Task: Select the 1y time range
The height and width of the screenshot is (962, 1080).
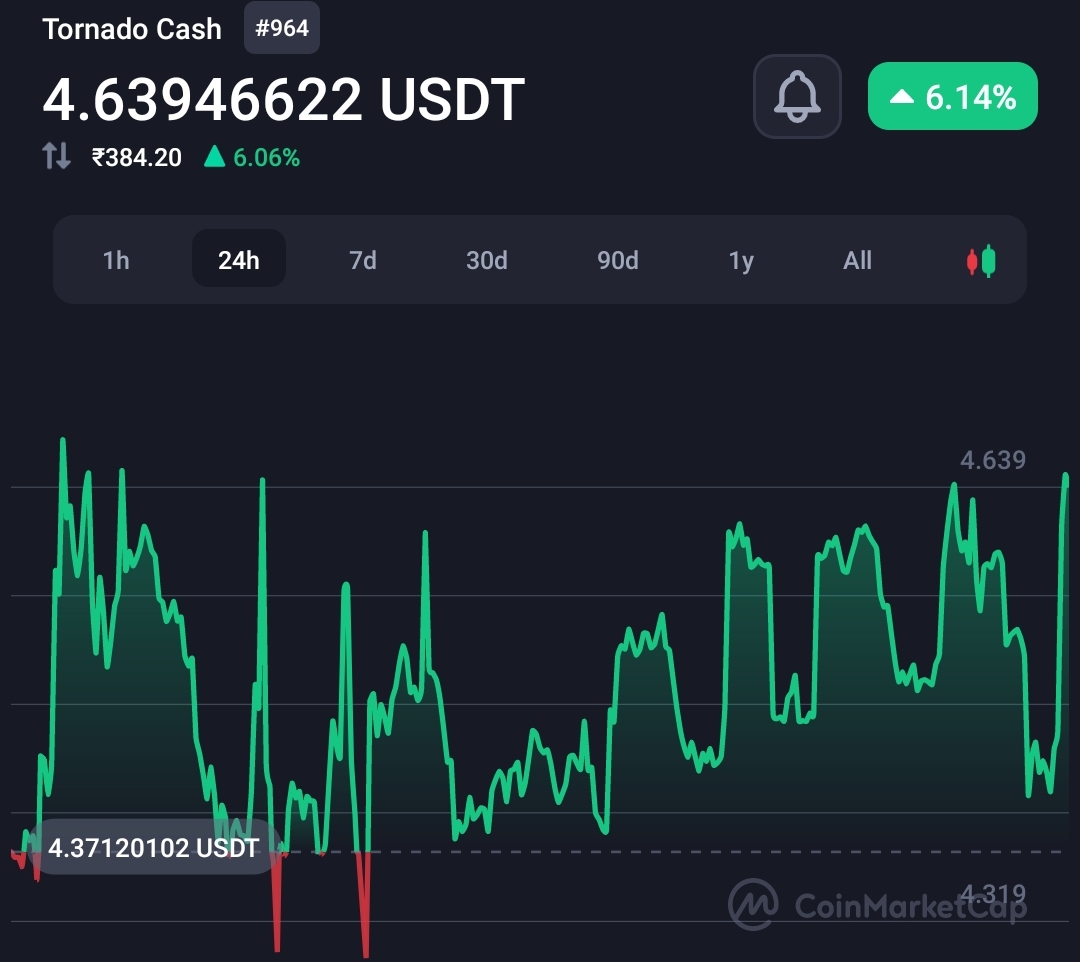Action: coord(741,260)
